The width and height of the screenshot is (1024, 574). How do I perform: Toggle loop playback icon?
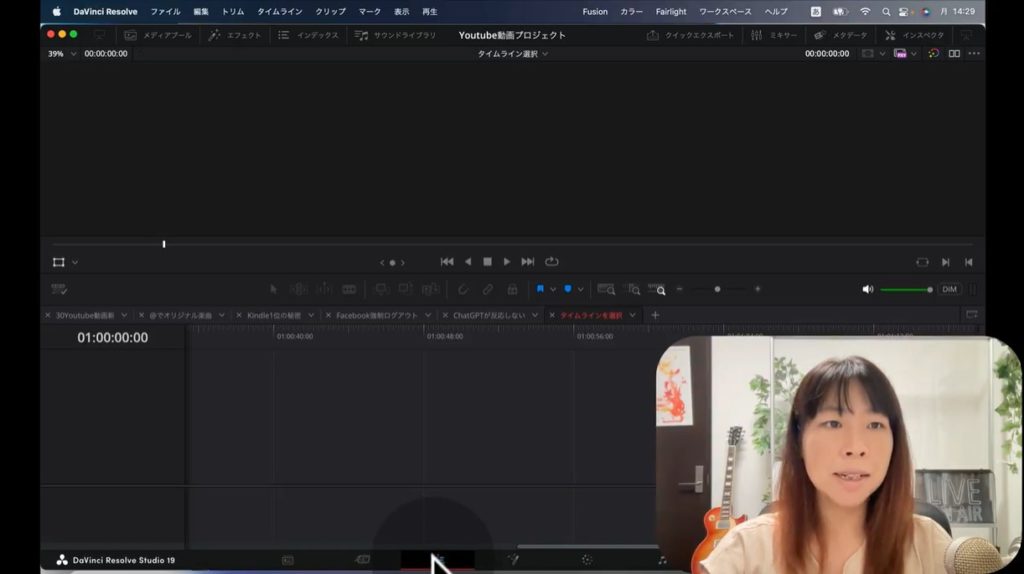(x=552, y=262)
